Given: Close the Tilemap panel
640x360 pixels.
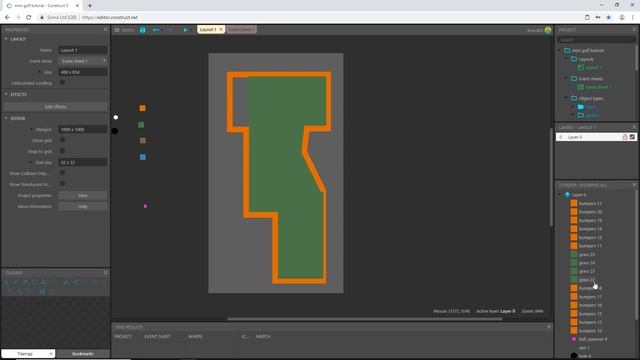Looking at the screenshot, I should [106, 273].
